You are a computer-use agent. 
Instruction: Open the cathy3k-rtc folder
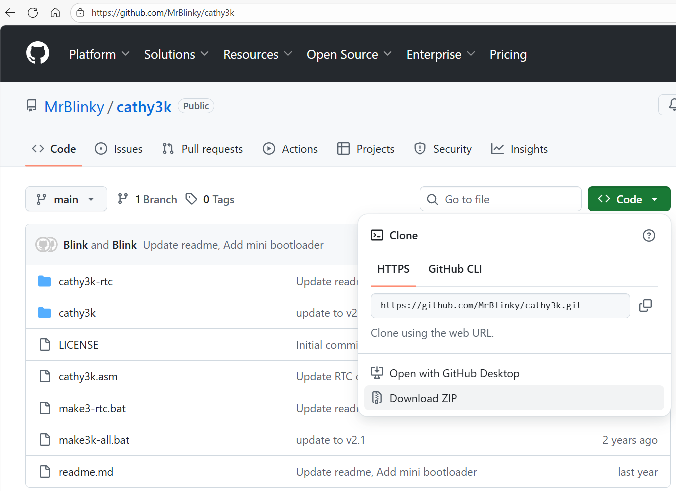(x=85, y=281)
